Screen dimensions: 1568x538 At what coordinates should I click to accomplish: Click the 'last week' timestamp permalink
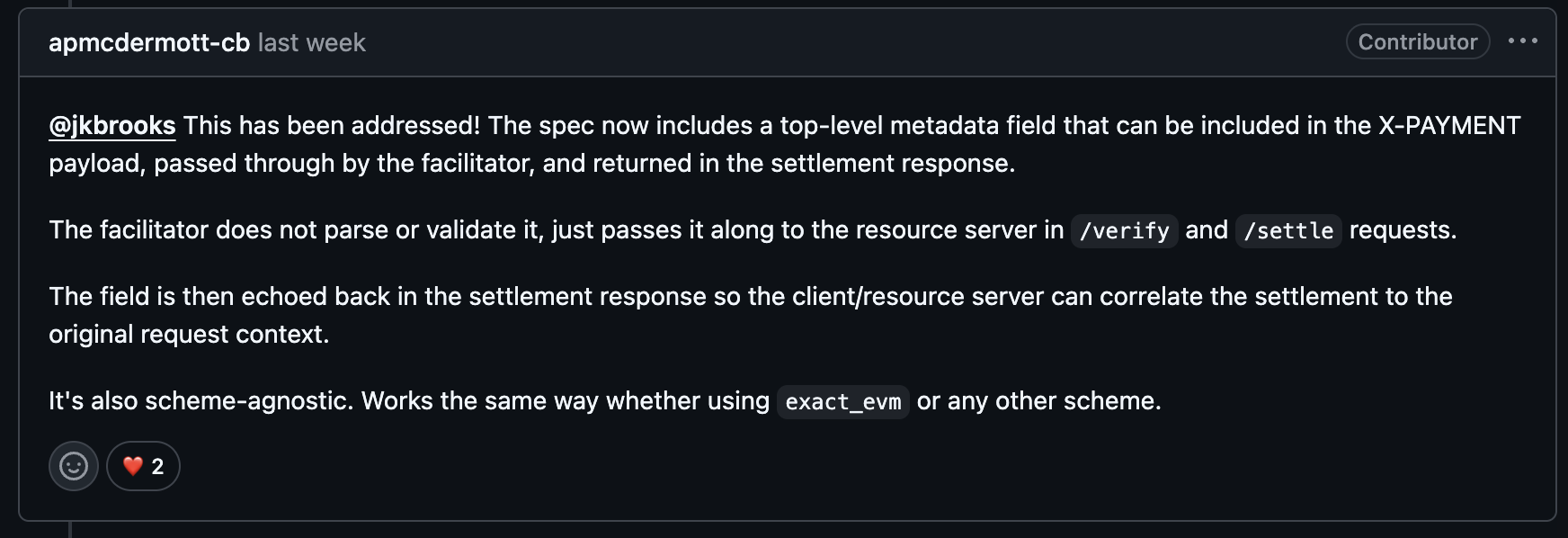click(311, 42)
